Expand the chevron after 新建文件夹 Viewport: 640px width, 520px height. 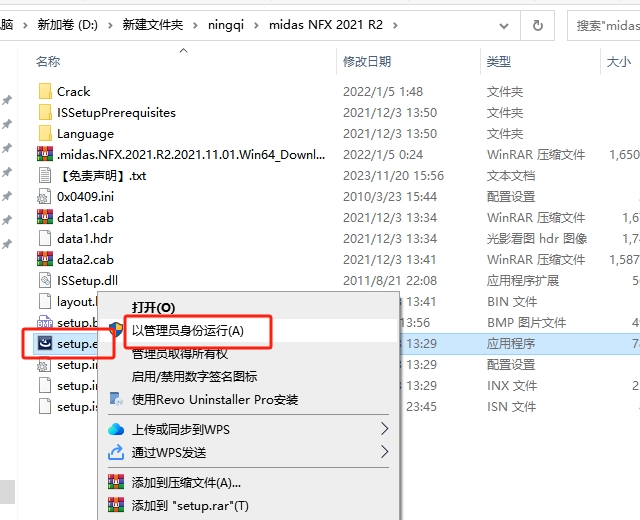[195, 25]
